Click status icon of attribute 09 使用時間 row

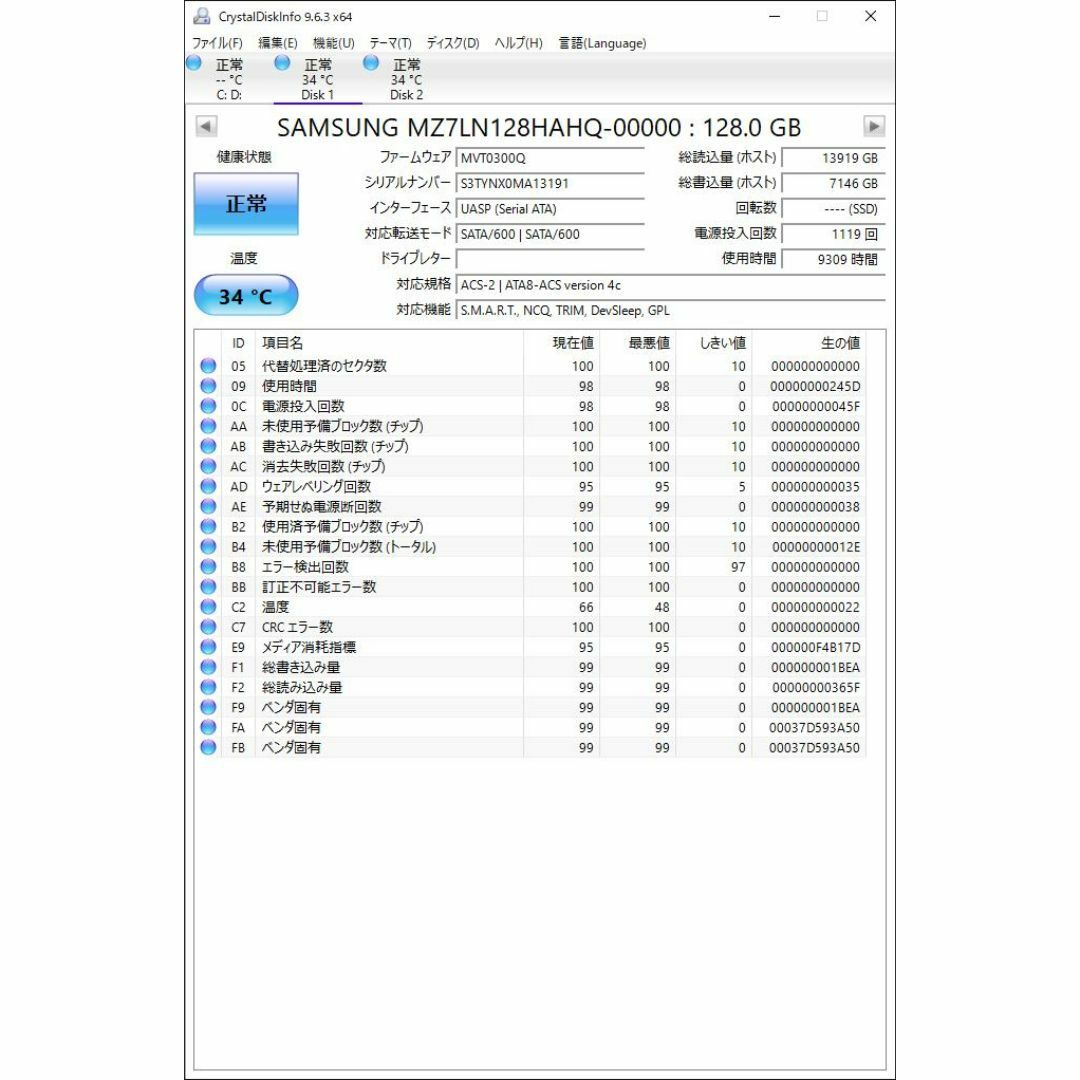click(208, 386)
